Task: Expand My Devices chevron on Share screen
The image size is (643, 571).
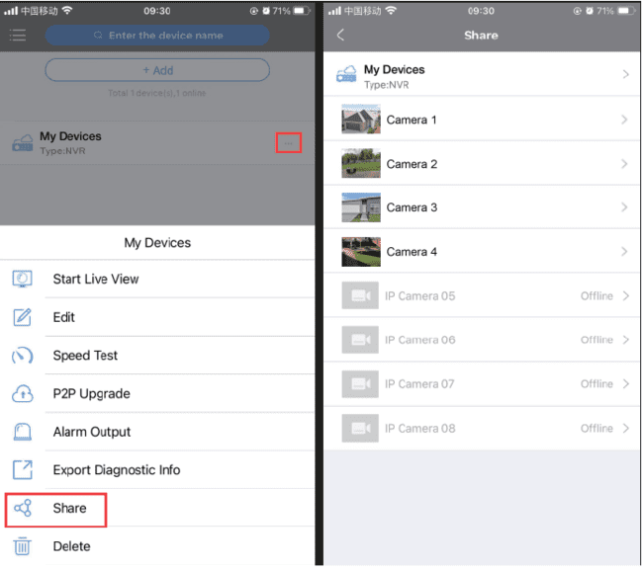Action: 625,74
